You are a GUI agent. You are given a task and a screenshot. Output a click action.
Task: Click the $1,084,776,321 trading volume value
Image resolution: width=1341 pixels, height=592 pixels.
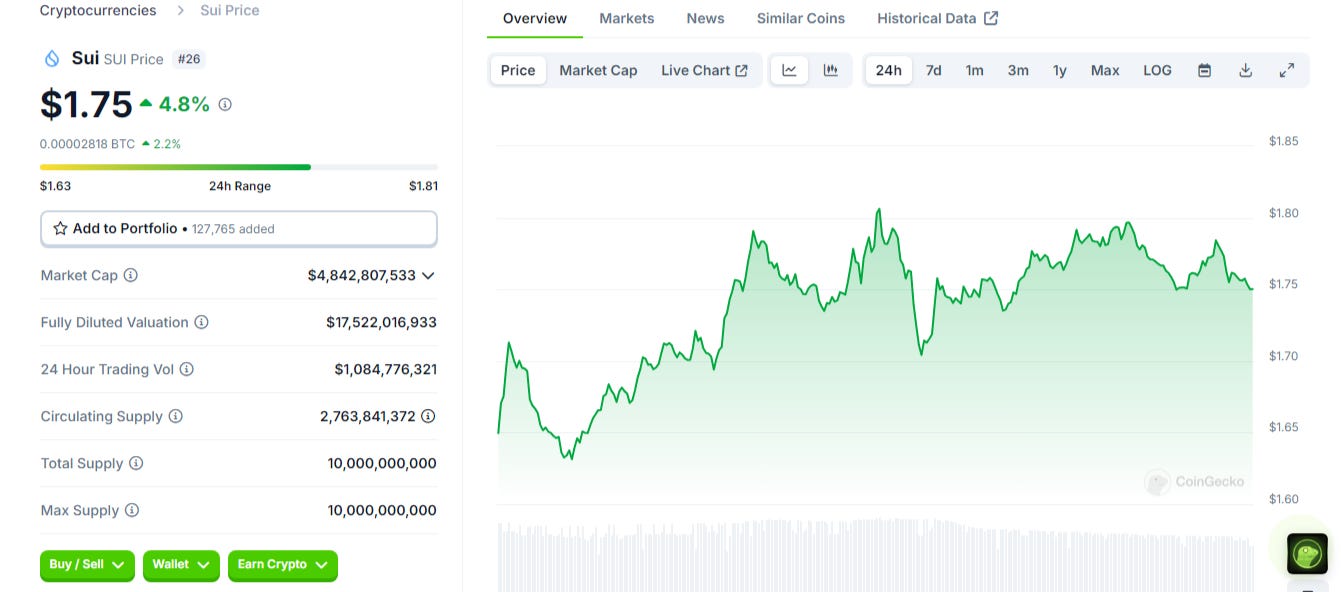385,369
